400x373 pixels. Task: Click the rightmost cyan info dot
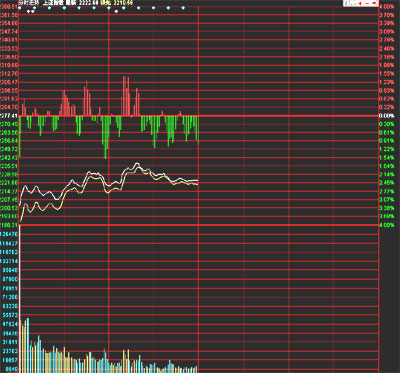[x=183, y=8]
